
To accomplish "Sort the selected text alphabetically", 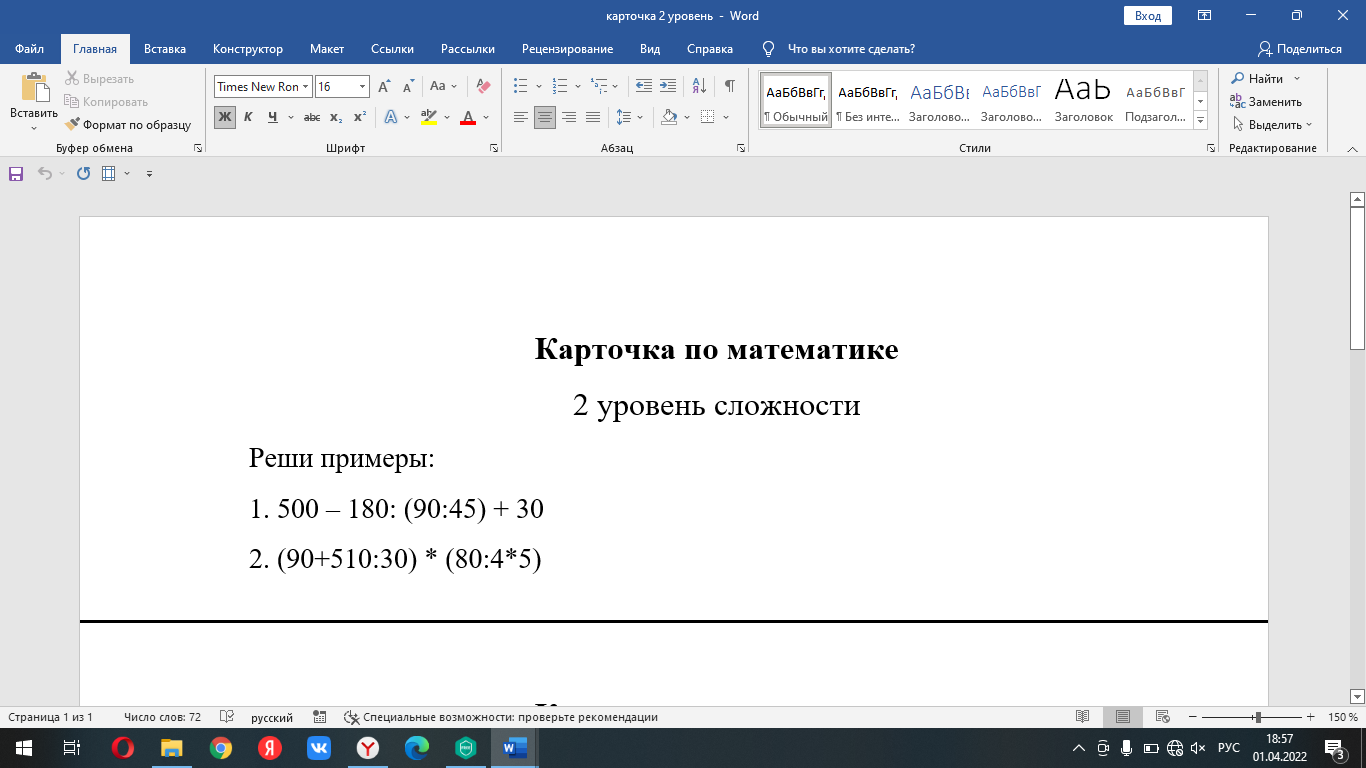I will pos(699,86).
